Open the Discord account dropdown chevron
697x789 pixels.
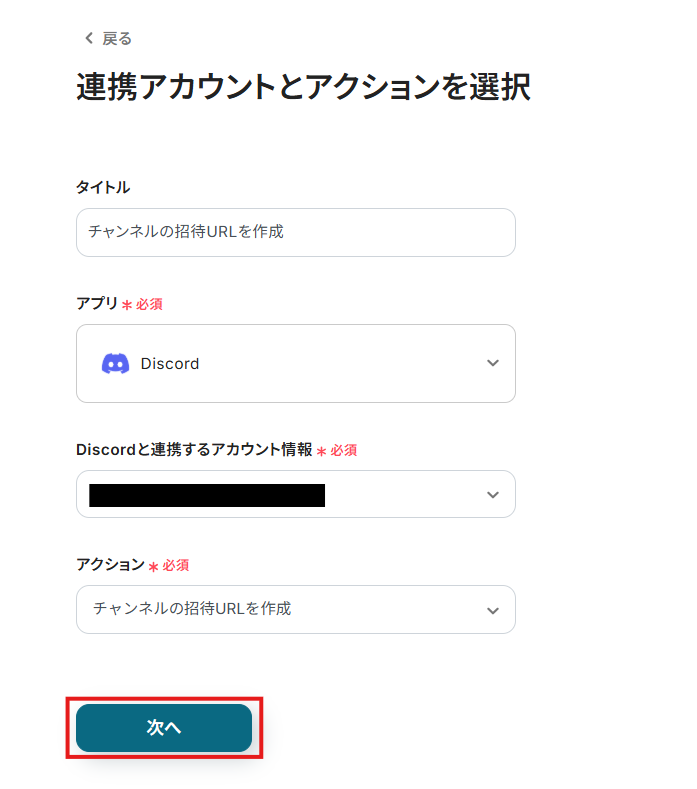pos(492,495)
